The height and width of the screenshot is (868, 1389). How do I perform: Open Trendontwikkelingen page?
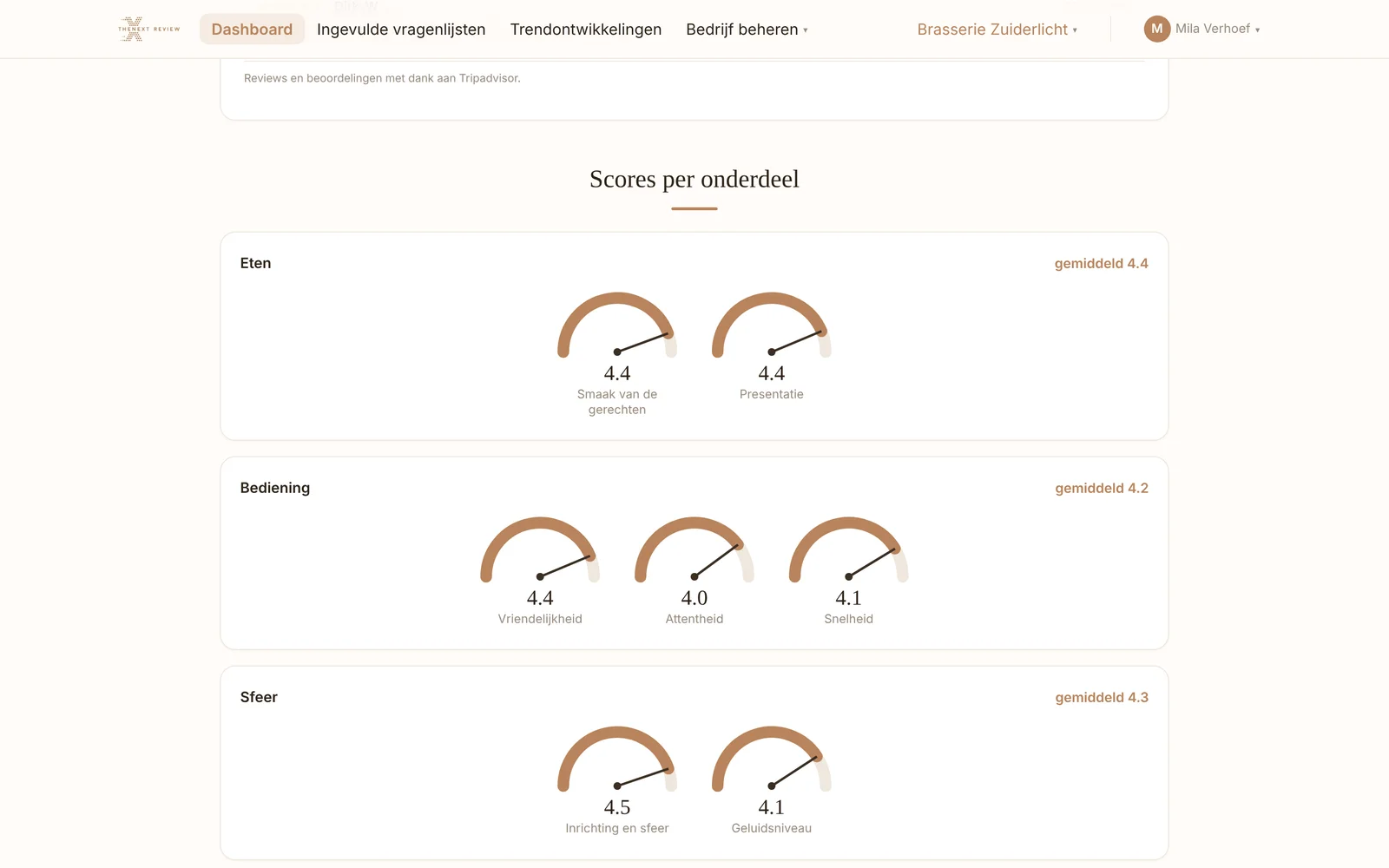[x=586, y=30]
